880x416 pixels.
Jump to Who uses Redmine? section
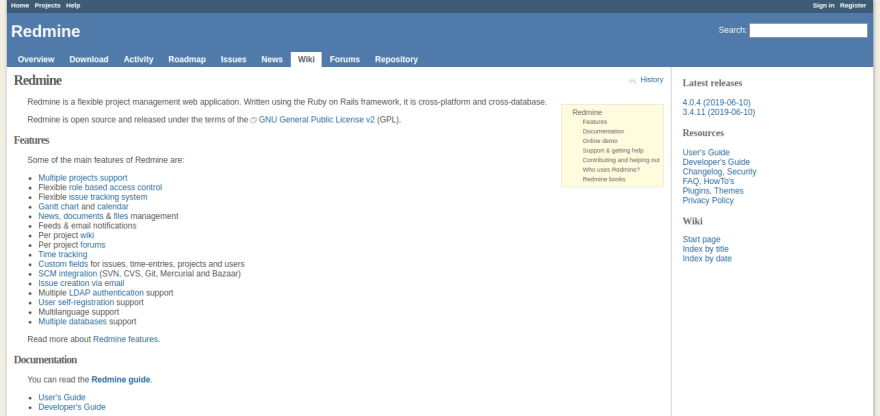[611, 170]
